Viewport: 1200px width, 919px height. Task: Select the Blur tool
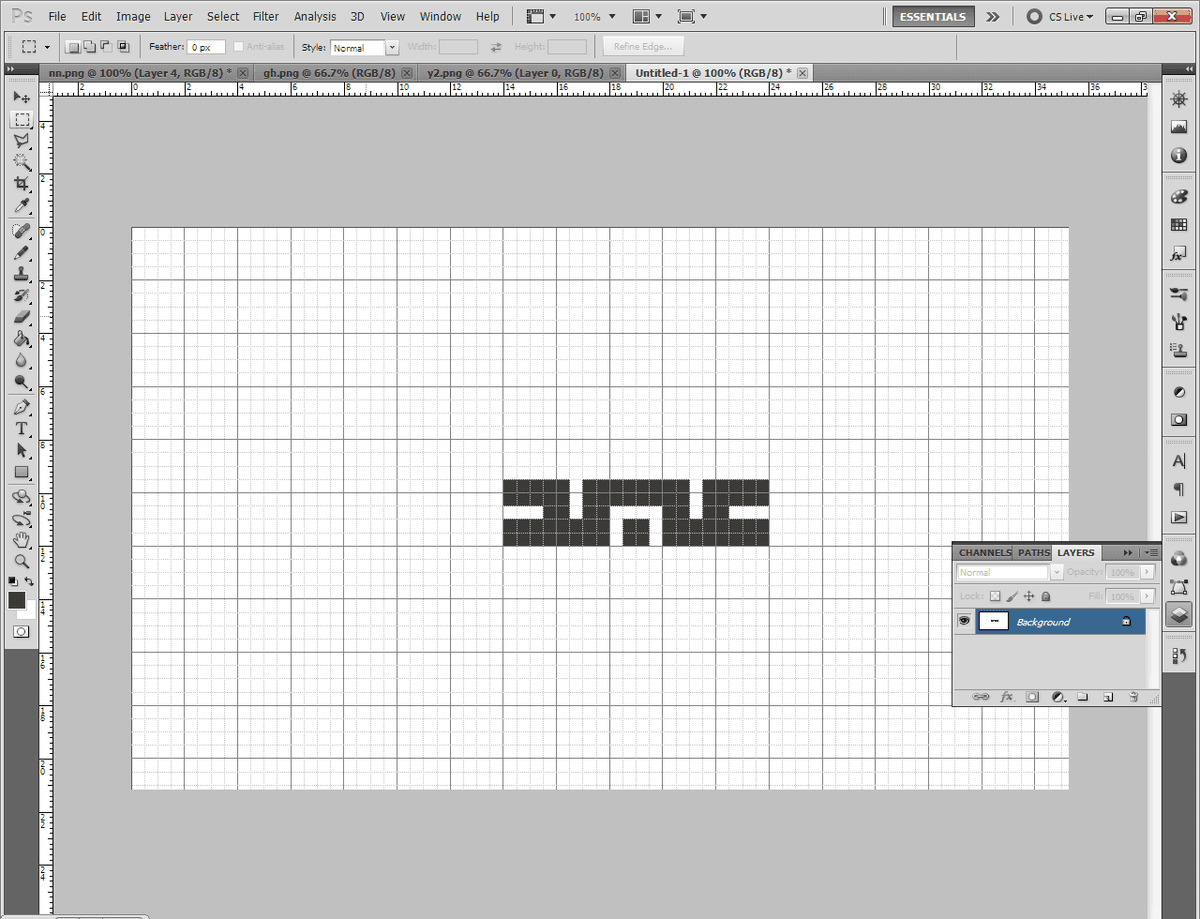(x=21, y=361)
